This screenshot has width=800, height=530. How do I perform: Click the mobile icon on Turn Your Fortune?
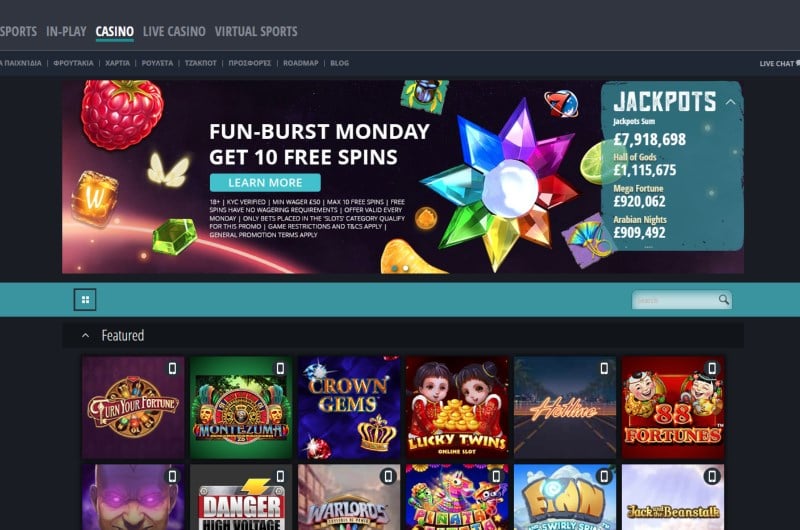(172, 368)
